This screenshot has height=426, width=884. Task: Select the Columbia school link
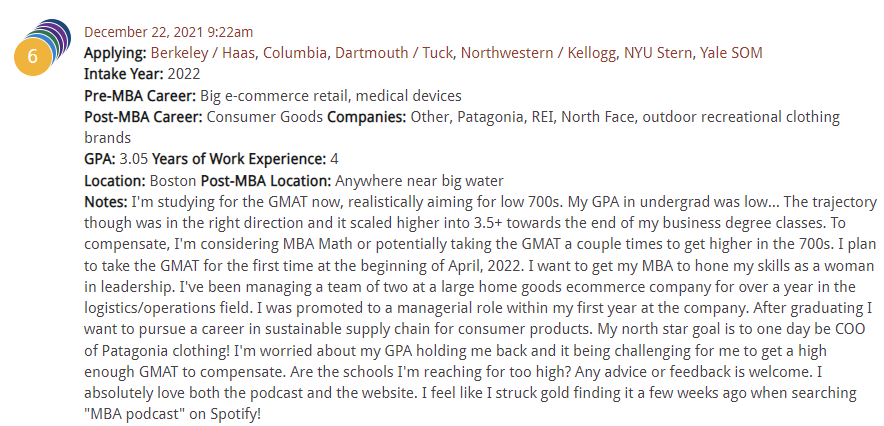[x=295, y=54]
